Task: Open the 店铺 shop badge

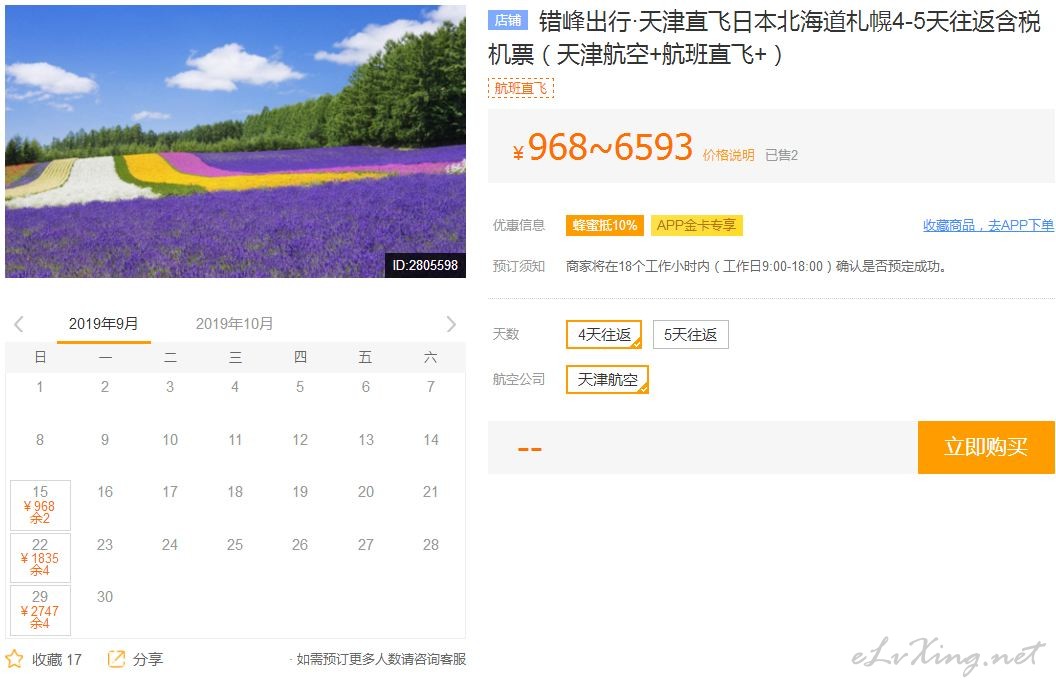Action: click(508, 20)
